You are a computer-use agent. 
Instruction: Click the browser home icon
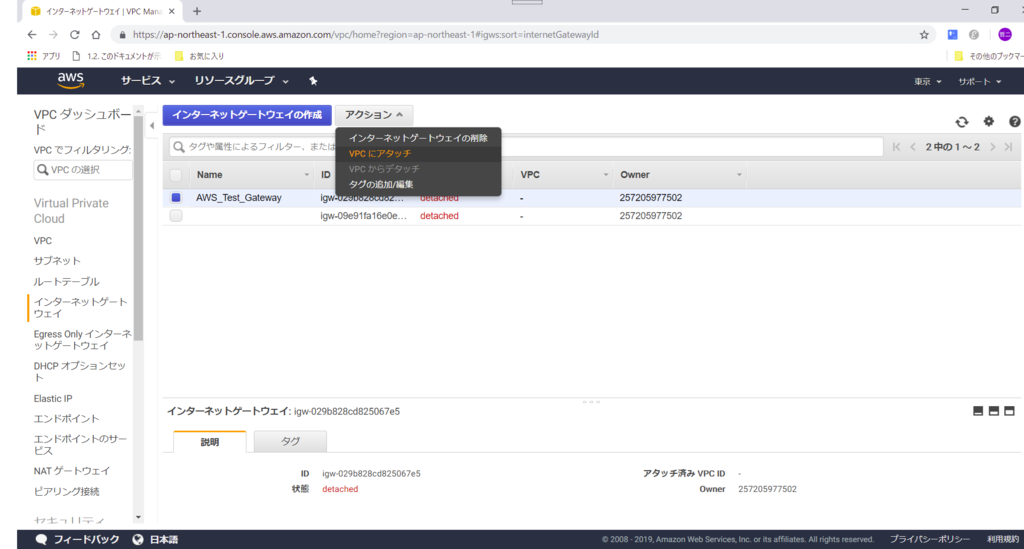click(96, 35)
